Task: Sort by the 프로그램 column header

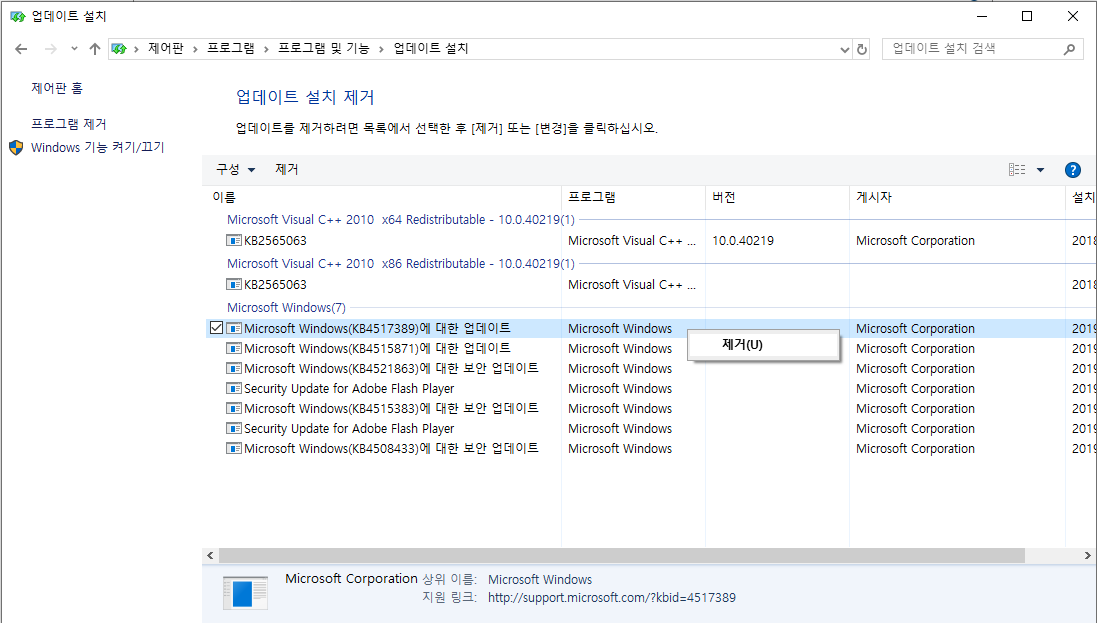Action: point(633,197)
